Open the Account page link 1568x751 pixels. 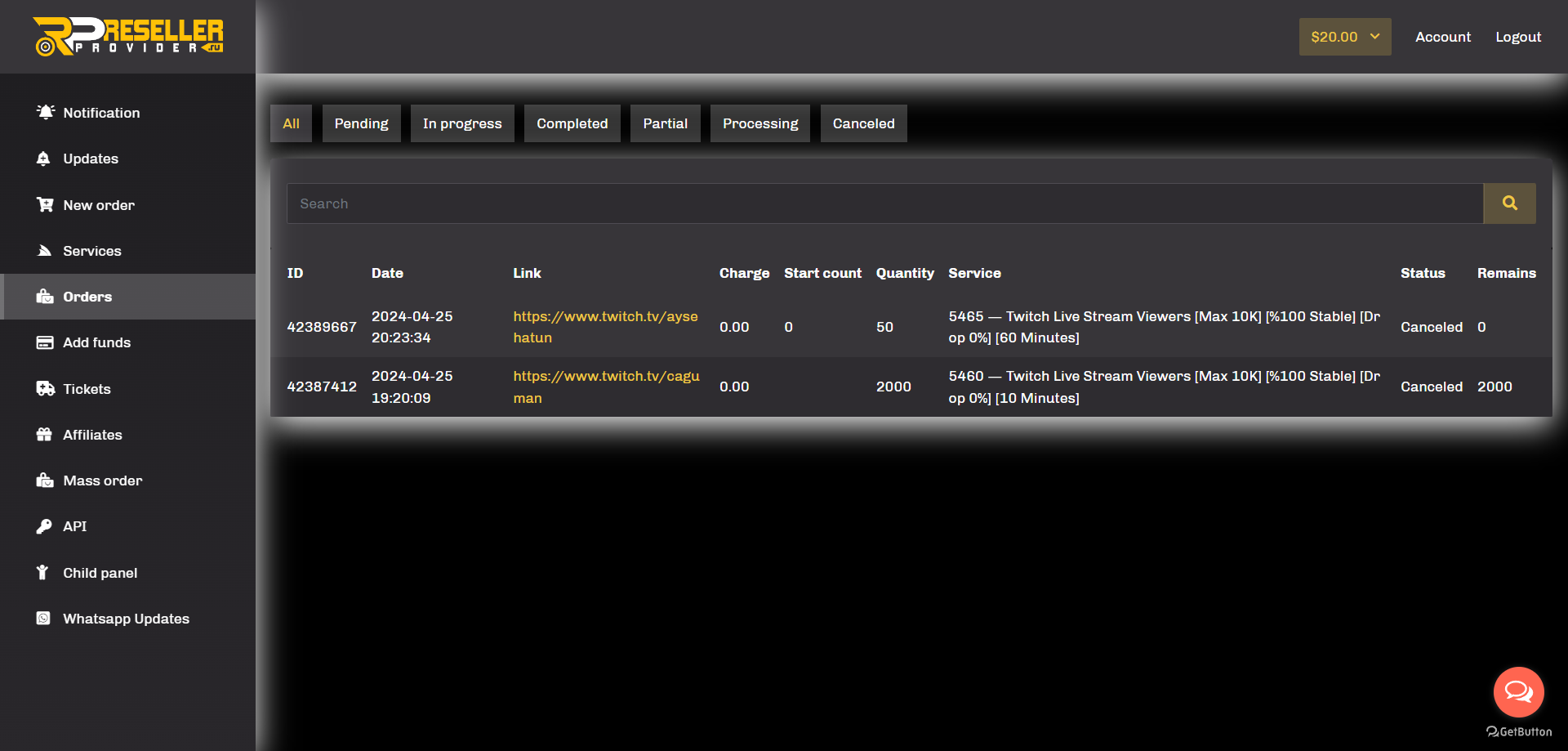click(x=1443, y=37)
